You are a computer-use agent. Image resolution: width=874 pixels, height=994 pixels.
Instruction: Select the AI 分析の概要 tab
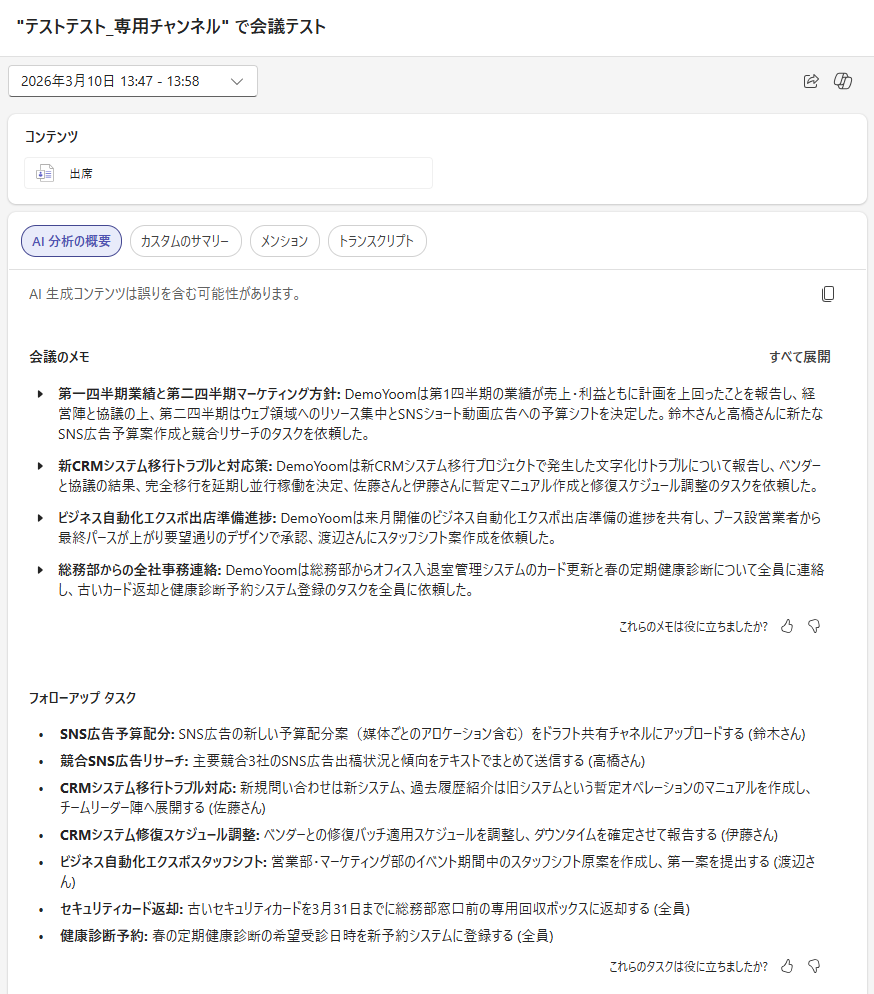click(72, 241)
